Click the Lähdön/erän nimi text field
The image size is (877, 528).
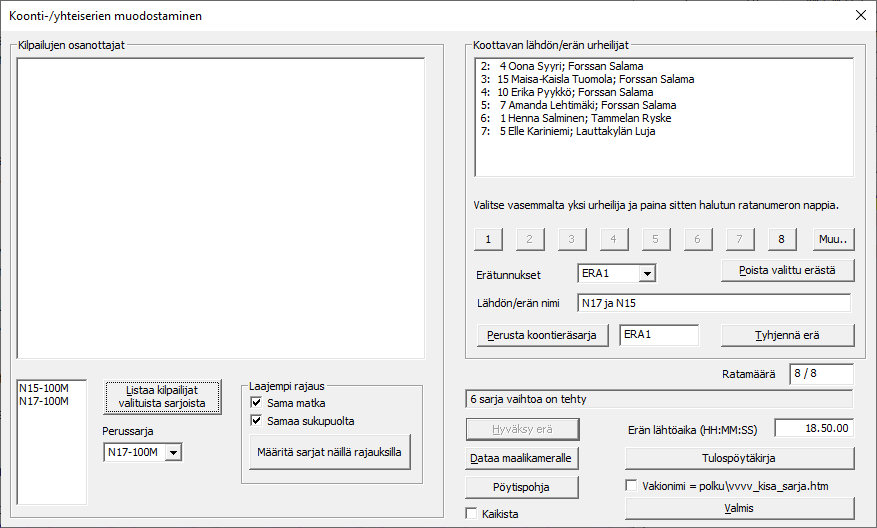tap(713, 303)
